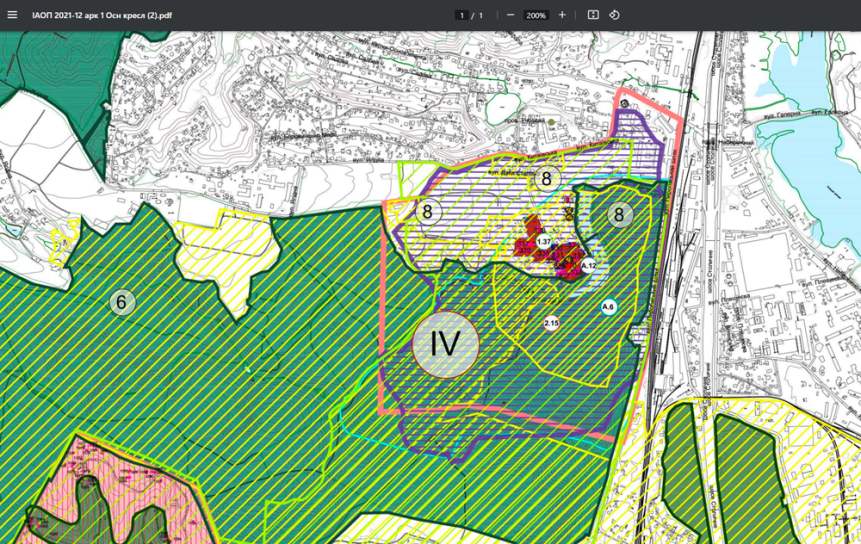
Task: Click the page number input field
Action: 461,15
